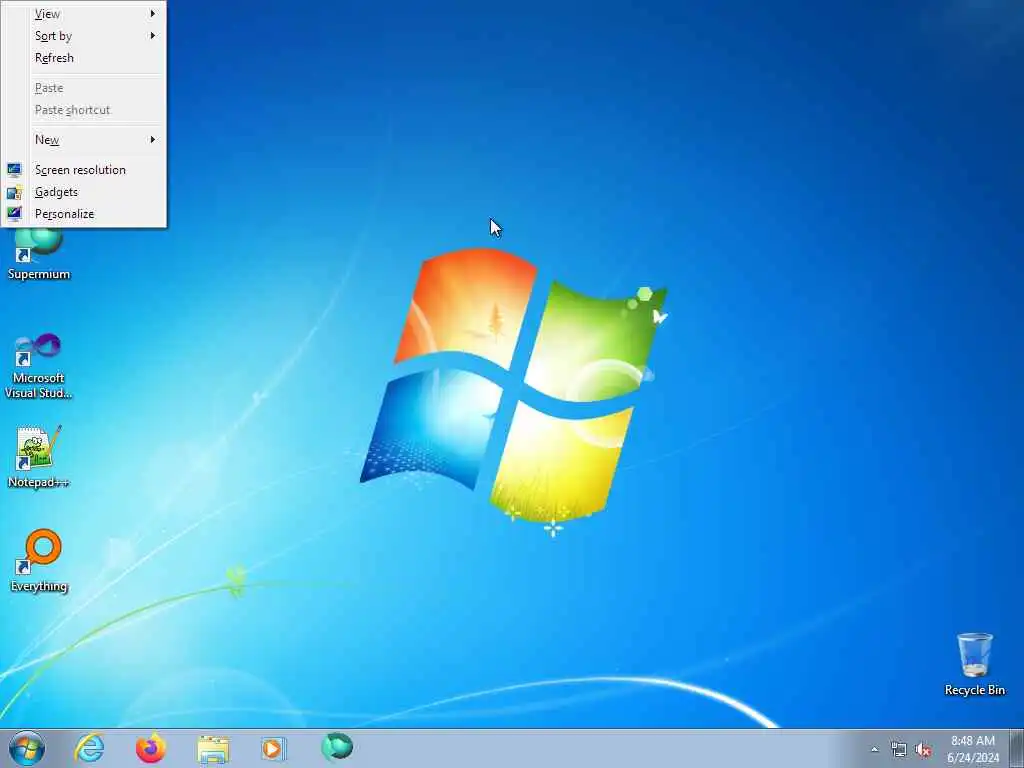Launch Internet Explorer from the taskbar
Image resolution: width=1024 pixels, height=768 pixels.
[89, 748]
